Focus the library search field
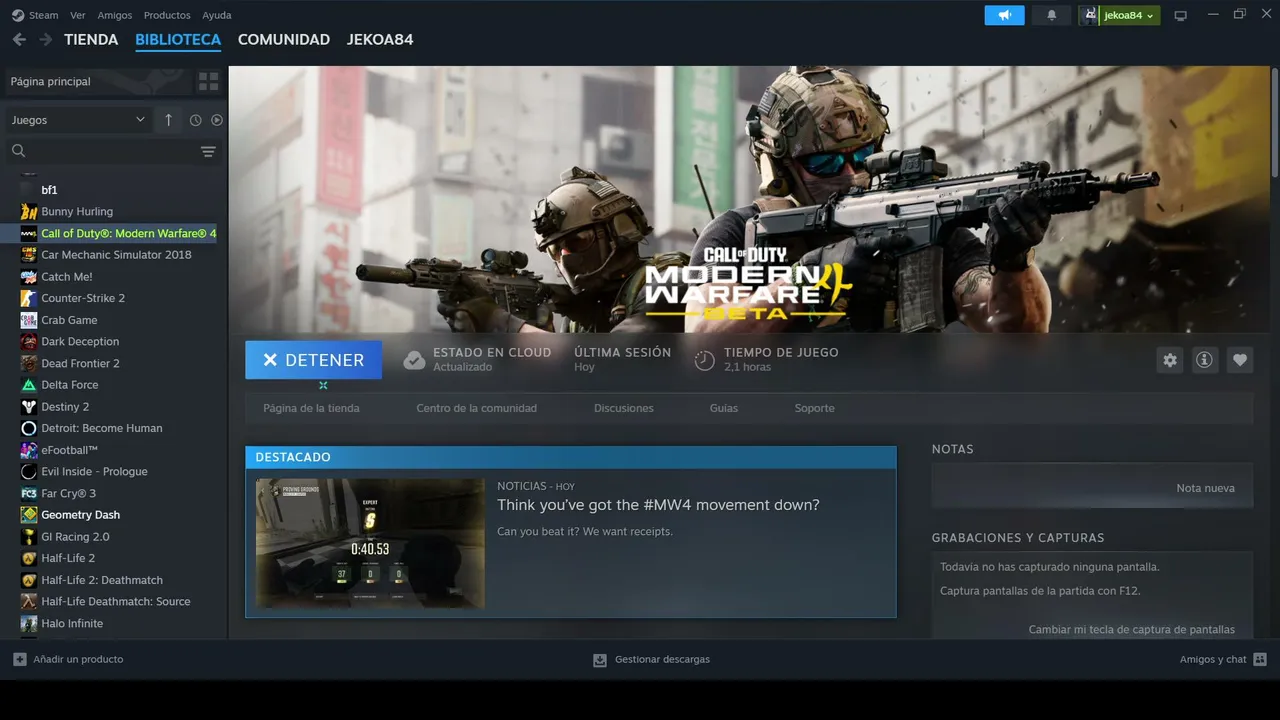Image resolution: width=1280 pixels, height=720 pixels. (103, 151)
